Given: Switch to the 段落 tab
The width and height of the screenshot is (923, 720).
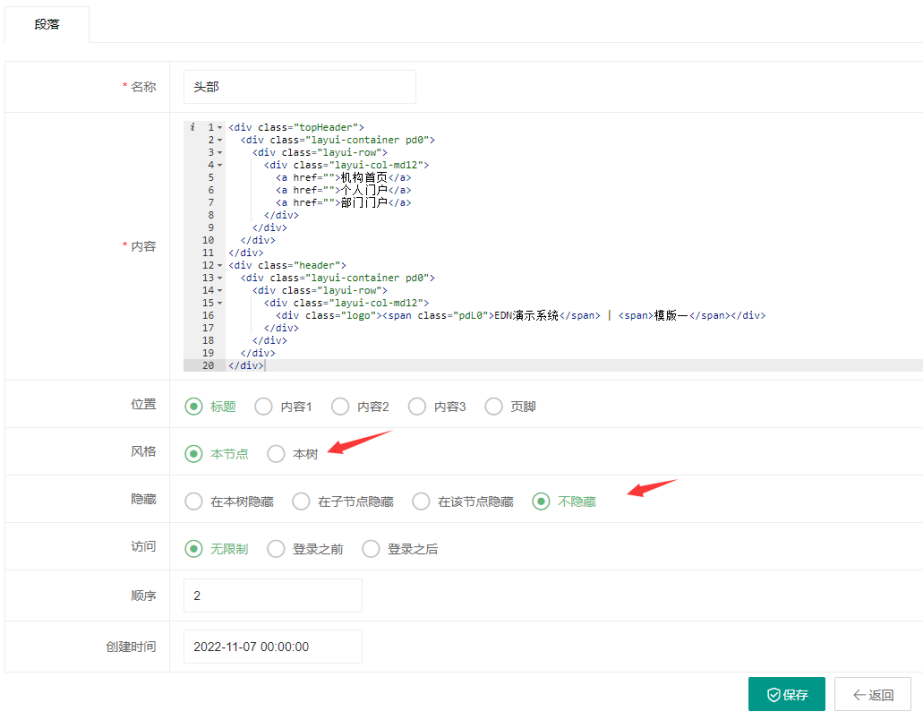Looking at the screenshot, I should tap(47, 25).
